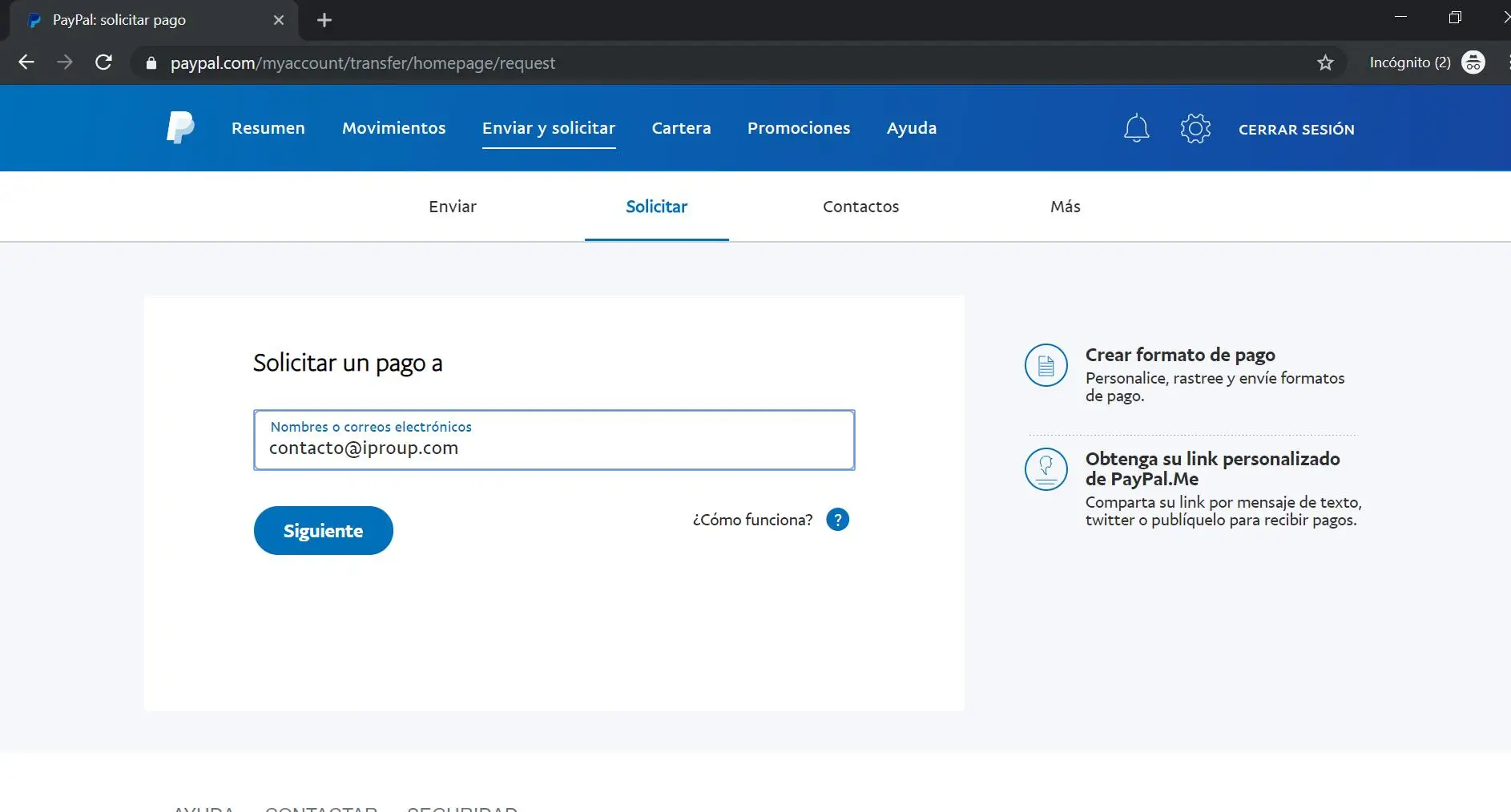
Task: Minimize the browser window
Action: (1400, 18)
